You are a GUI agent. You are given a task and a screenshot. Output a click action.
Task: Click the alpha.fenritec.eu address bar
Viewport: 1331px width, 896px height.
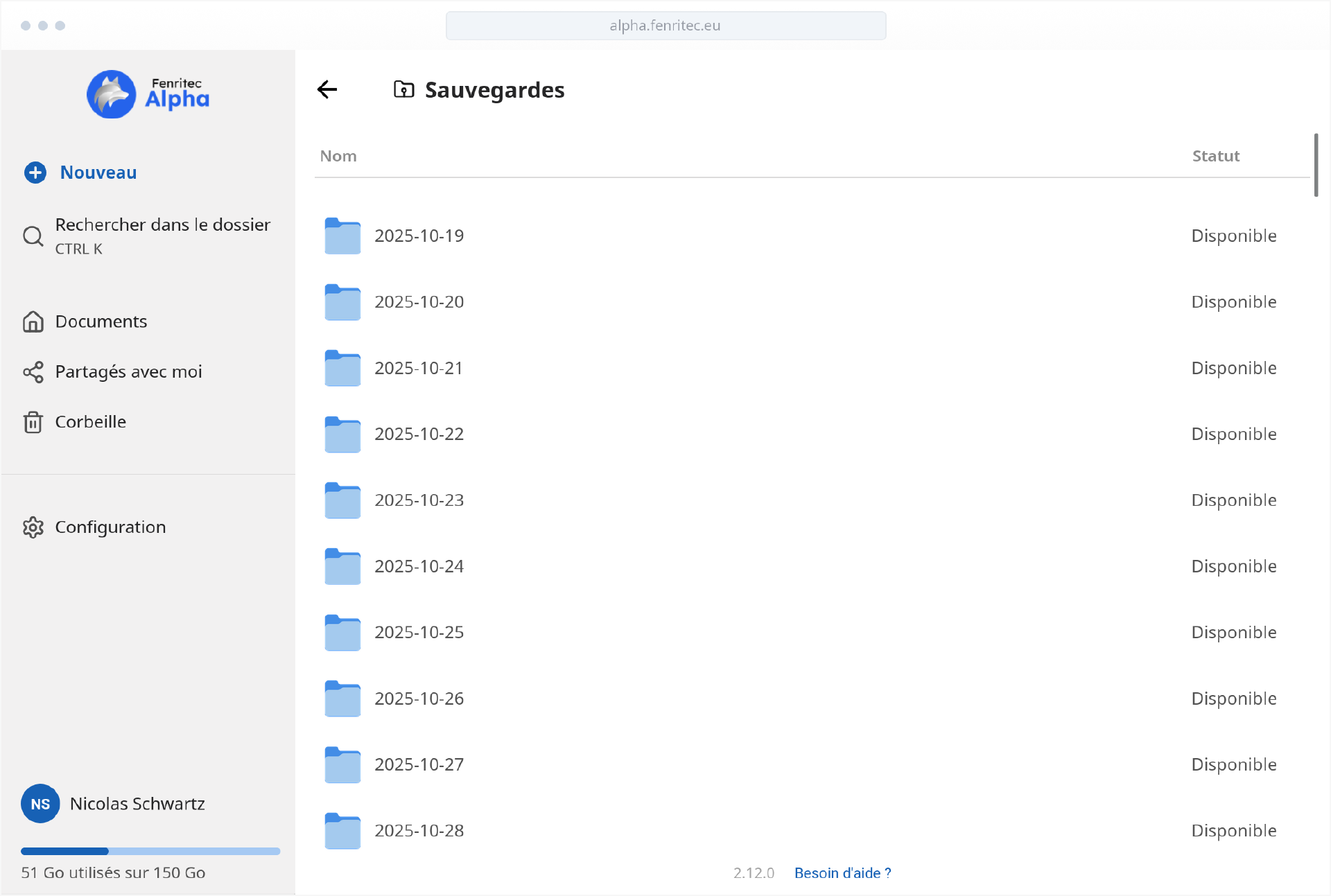pos(665,26)
